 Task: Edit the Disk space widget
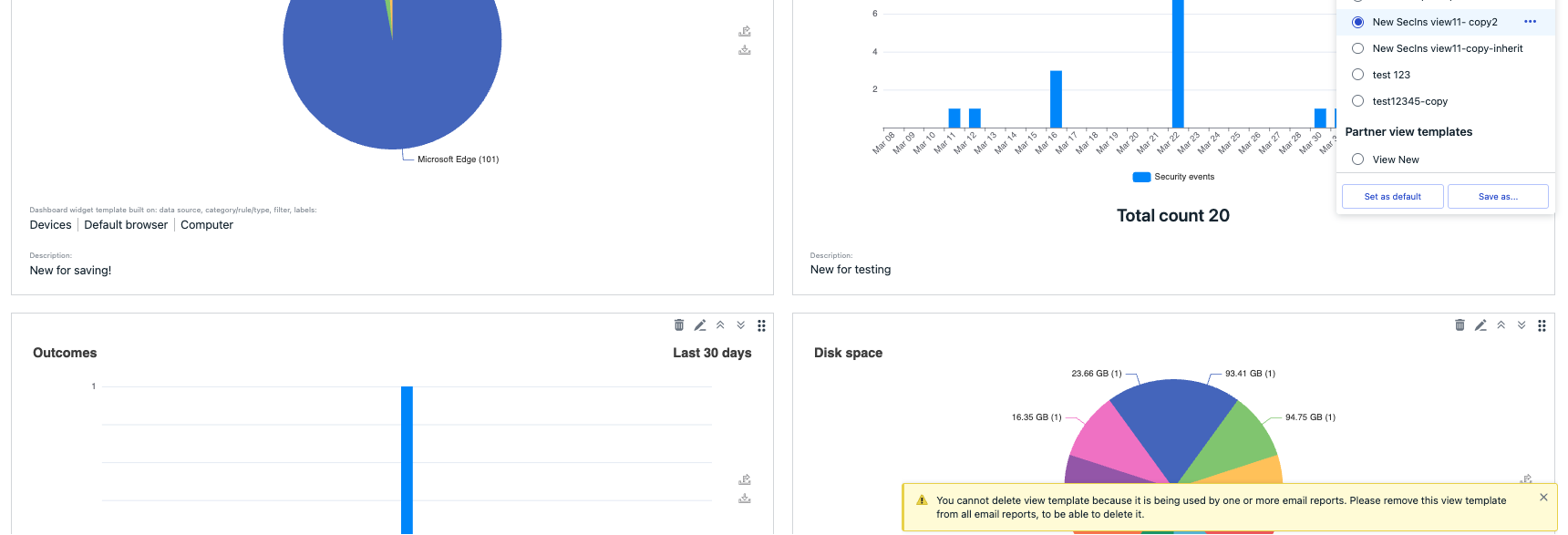point(1480,325)
